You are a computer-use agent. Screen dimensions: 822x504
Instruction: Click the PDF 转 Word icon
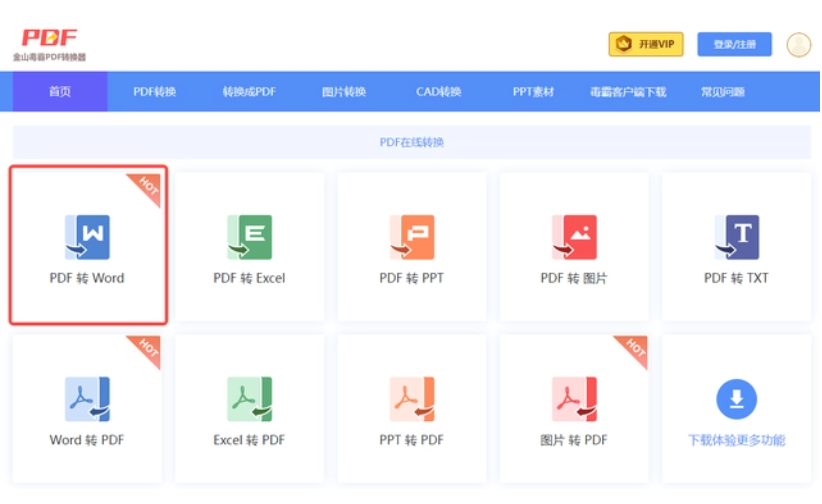click(87, 238)
